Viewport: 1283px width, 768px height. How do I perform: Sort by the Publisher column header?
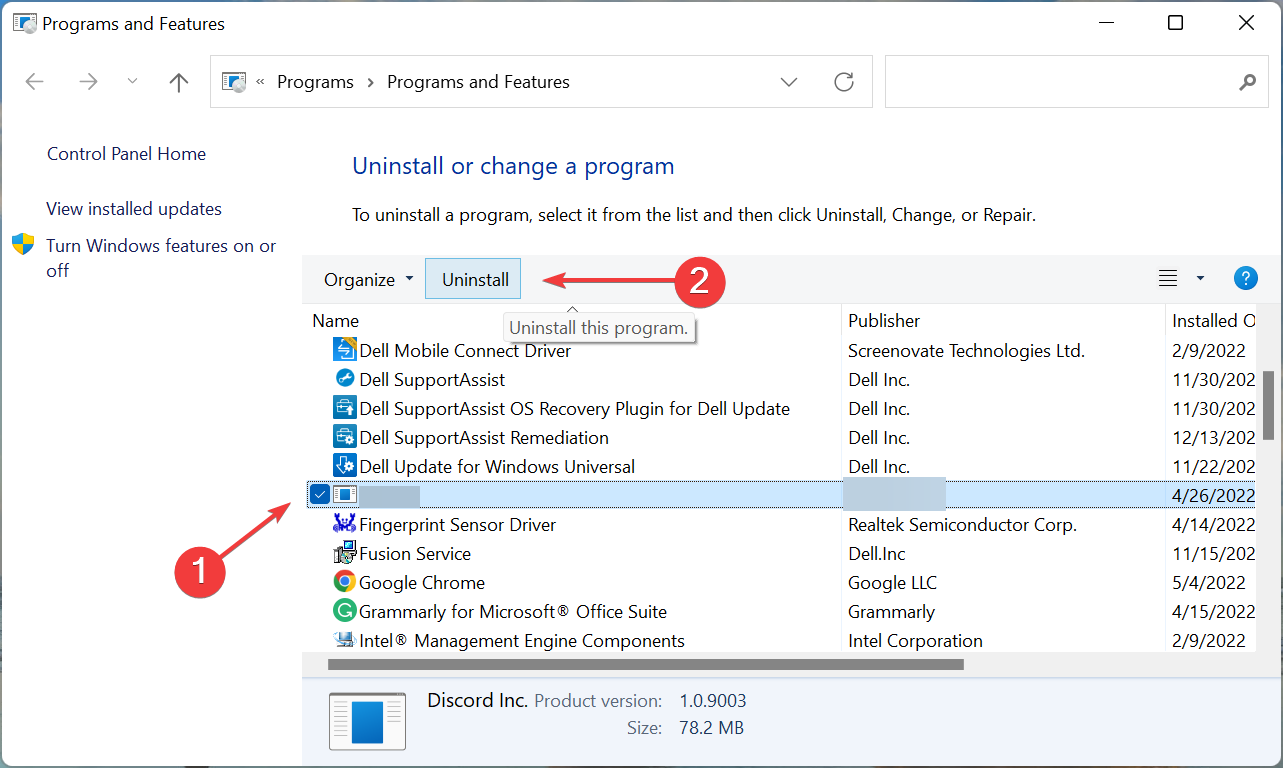tap(884, 321)
